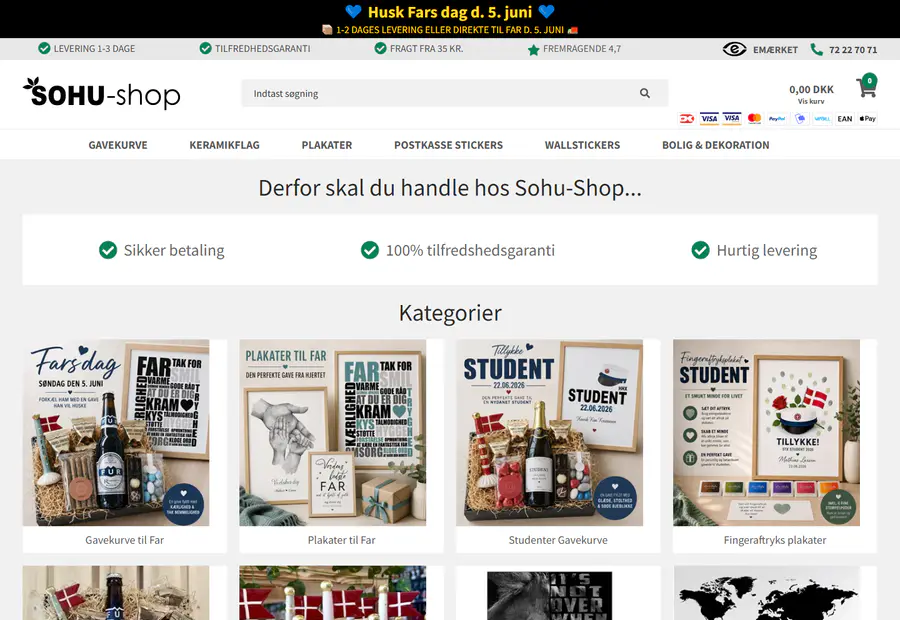The height and width of the screenshot is (620, 900).
Task: Open the WALLSTICKERS menu
Action: pyautogui.click(x=582, y=145)
